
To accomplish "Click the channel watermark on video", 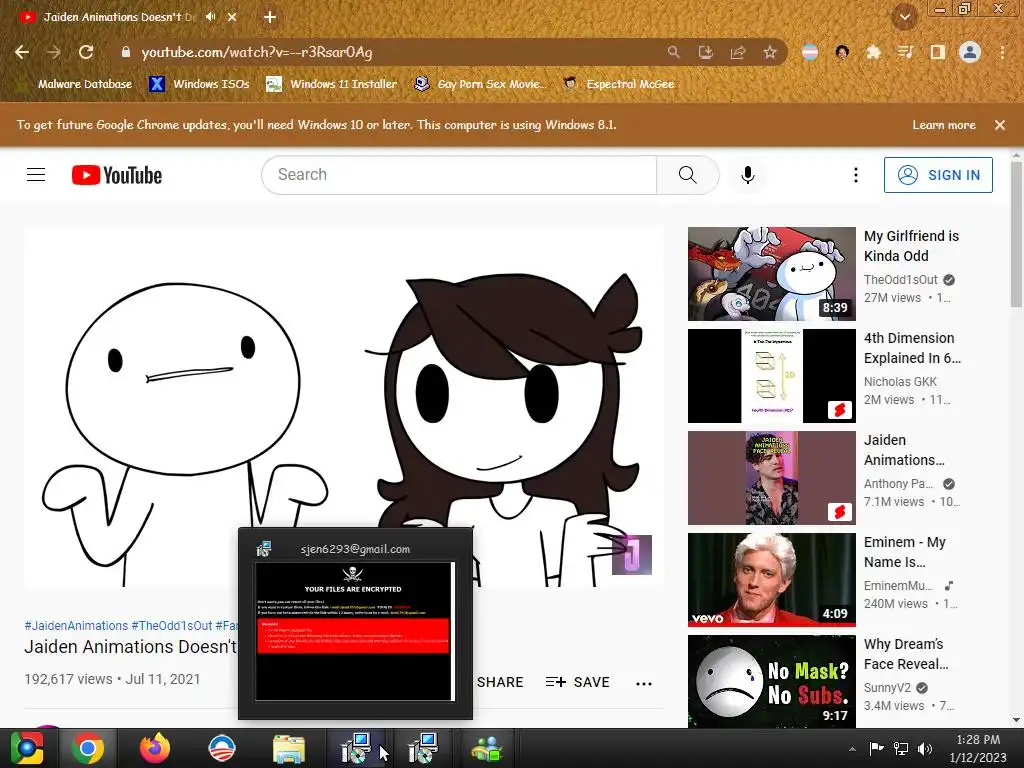I will 632,555.
